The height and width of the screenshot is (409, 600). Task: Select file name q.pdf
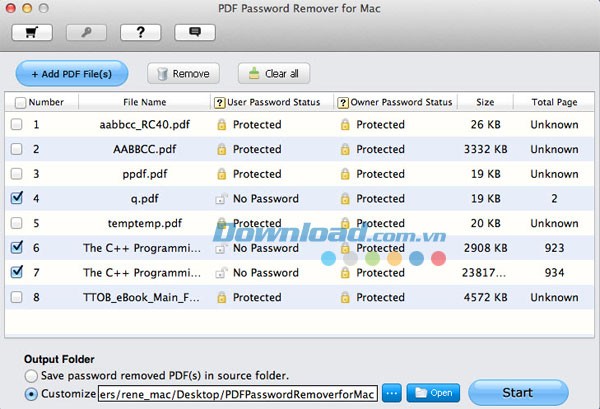coord(145,199)
